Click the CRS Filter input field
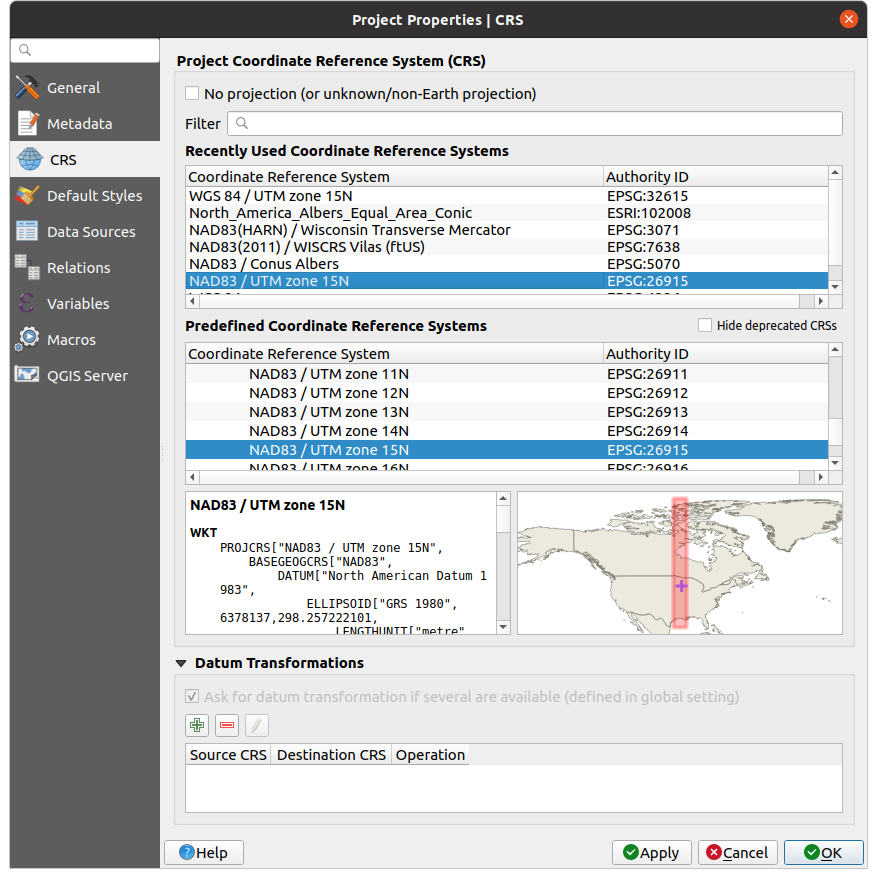 (535, 124)
